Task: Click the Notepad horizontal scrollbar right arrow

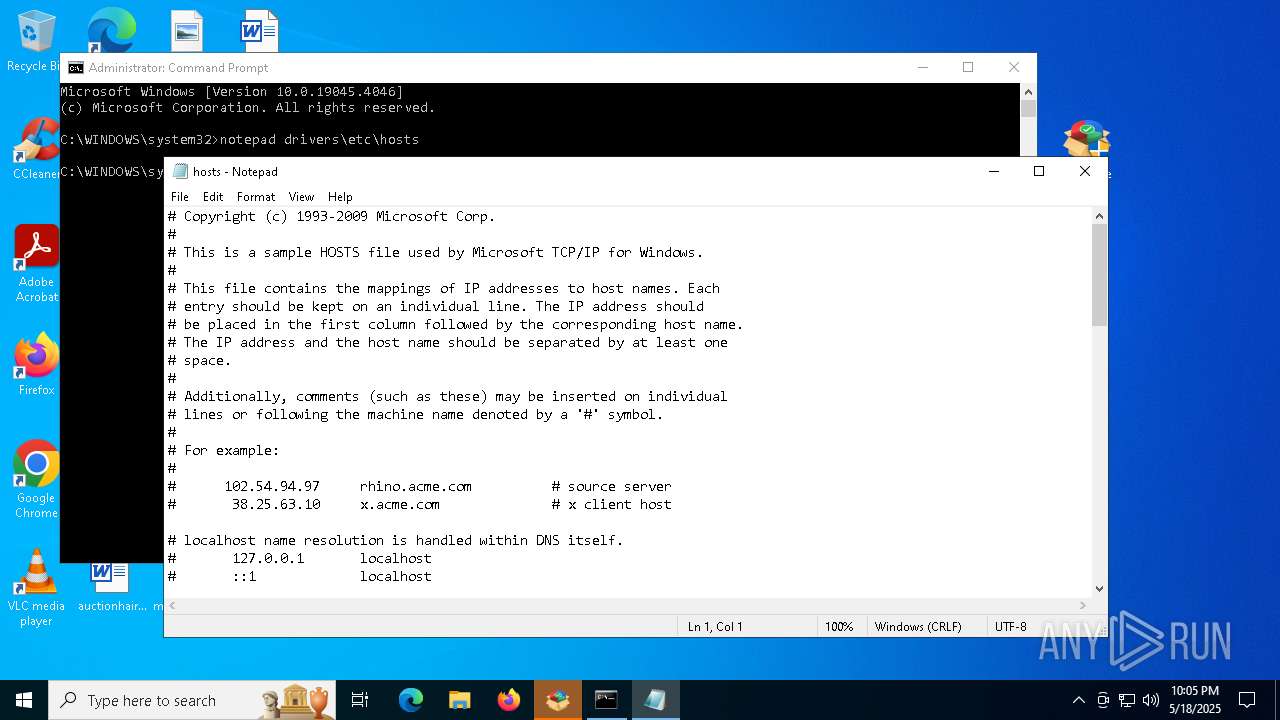Action: (x=1082, y=605)
